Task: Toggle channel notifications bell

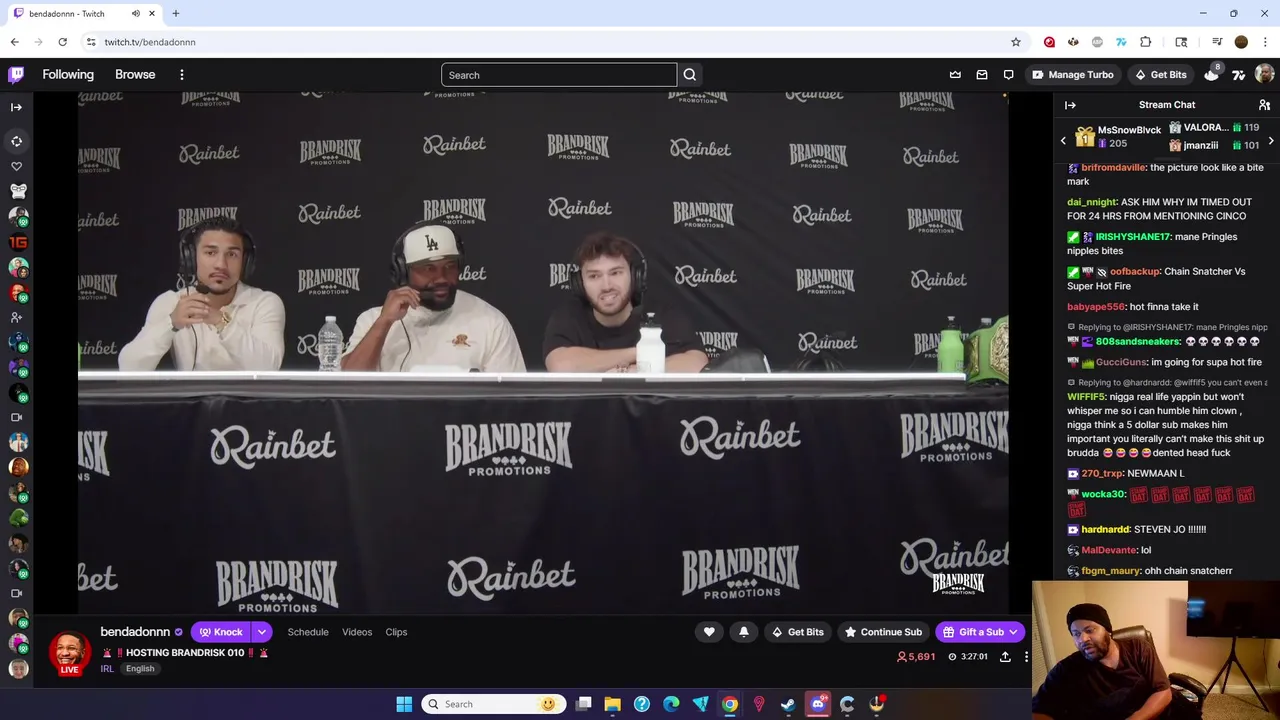Action: pyautogui.click(x=744, y=632)
